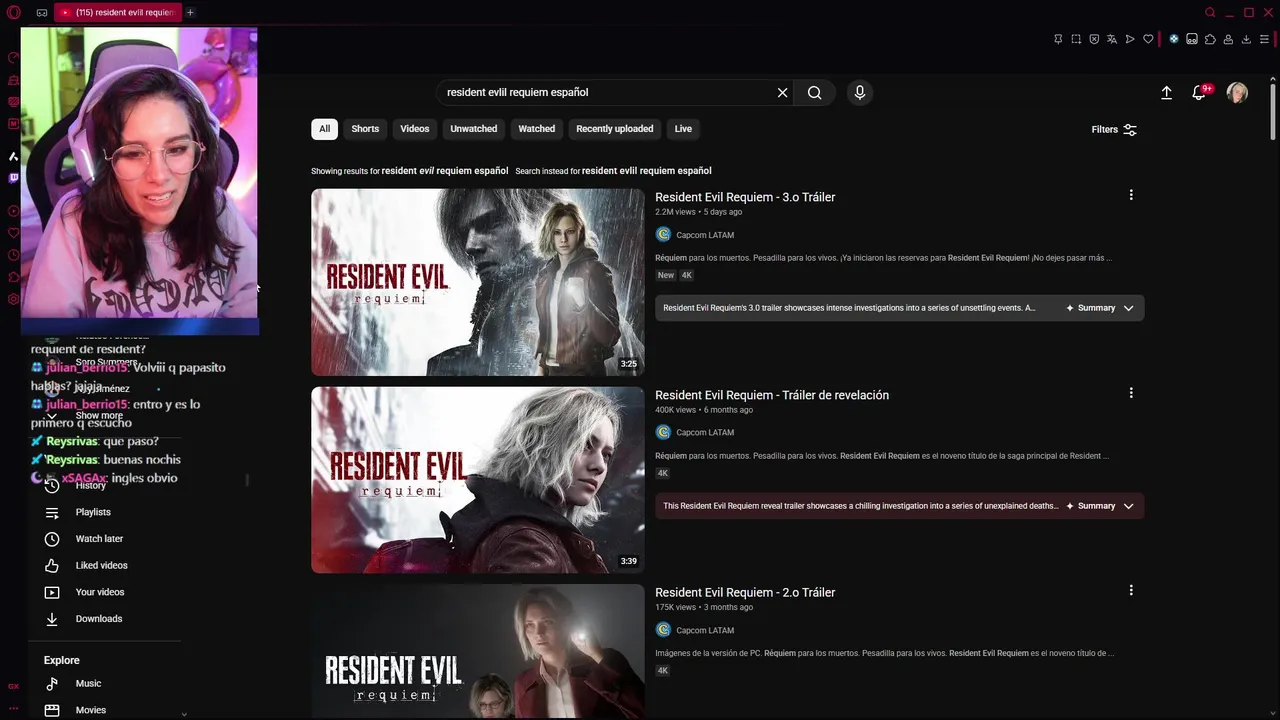Open a new tab with plus button
Viewport: 1280px width, 720px height.
point(190,12)
